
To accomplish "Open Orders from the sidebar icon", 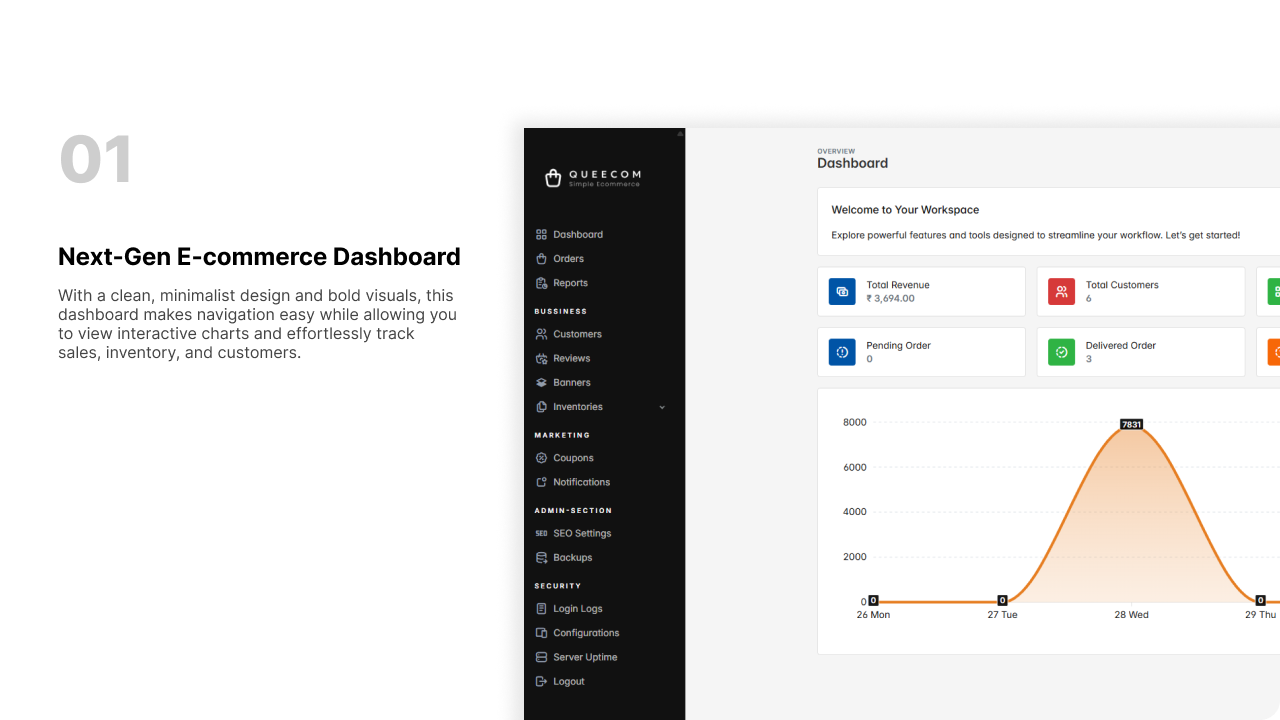I will coord(541,258).
